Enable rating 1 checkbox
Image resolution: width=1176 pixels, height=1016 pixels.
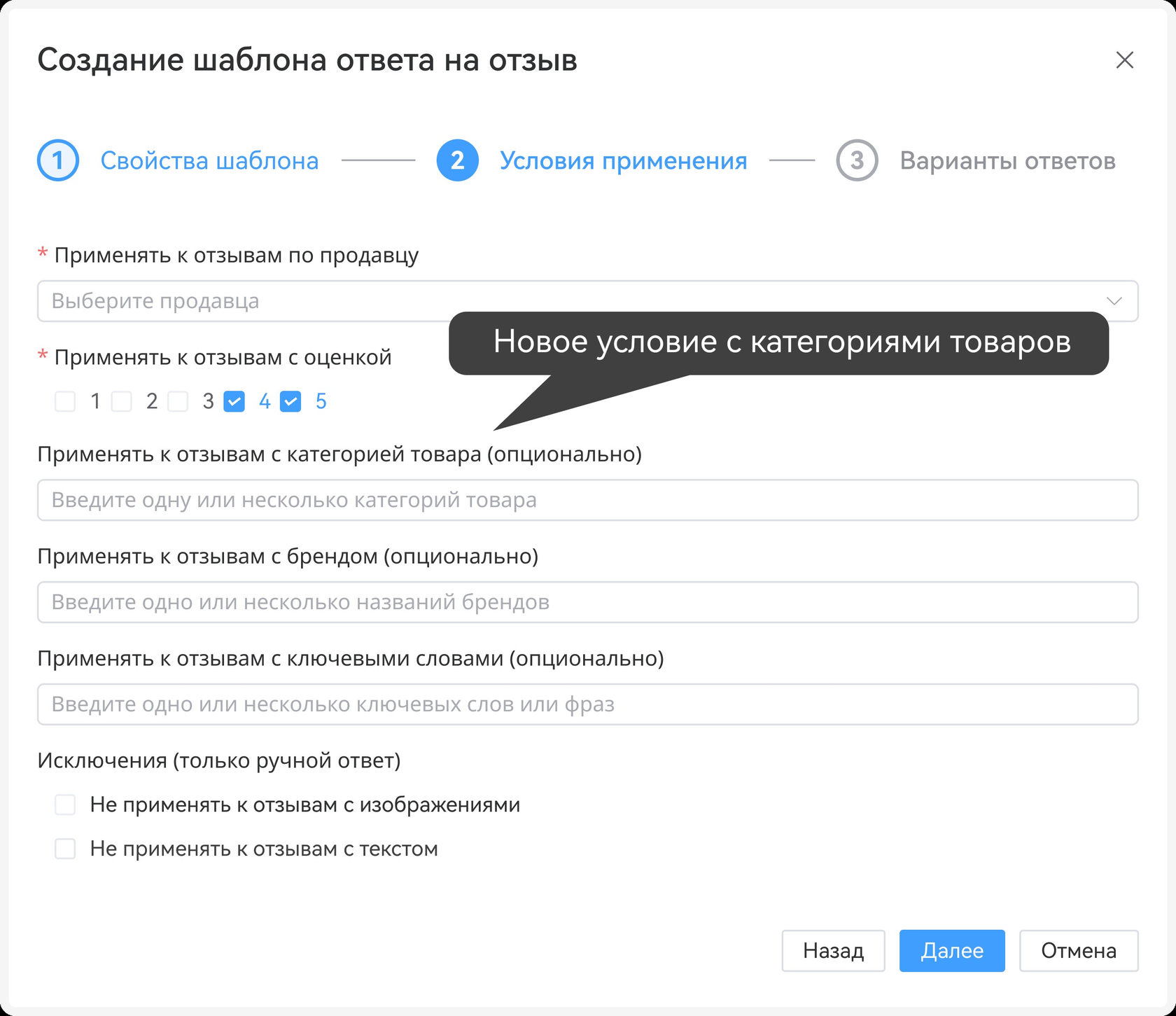point(65,401)
